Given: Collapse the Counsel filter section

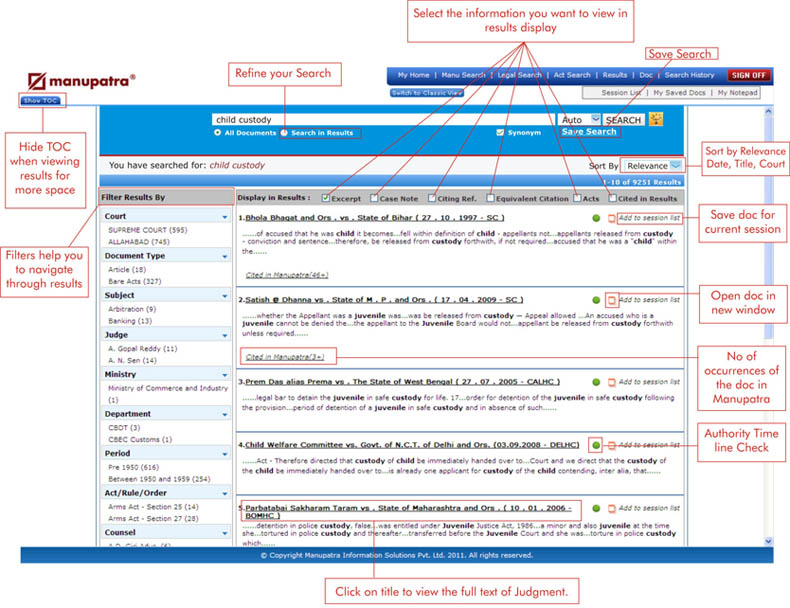Looking at the screenshot, I should coord(225,533).
